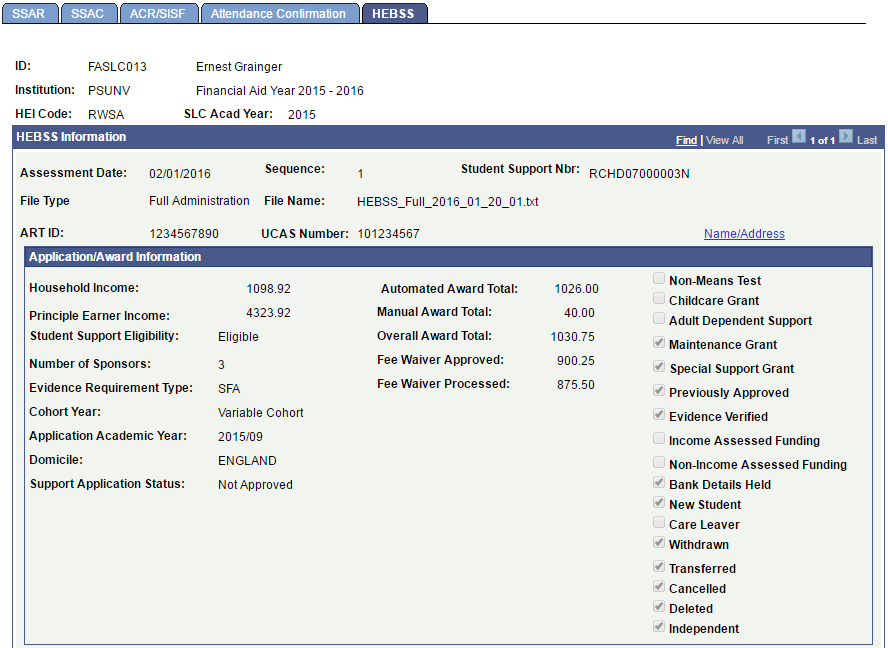
Task: Click the Domicile value ENGLAND
Action: click(x=247, y=461)
